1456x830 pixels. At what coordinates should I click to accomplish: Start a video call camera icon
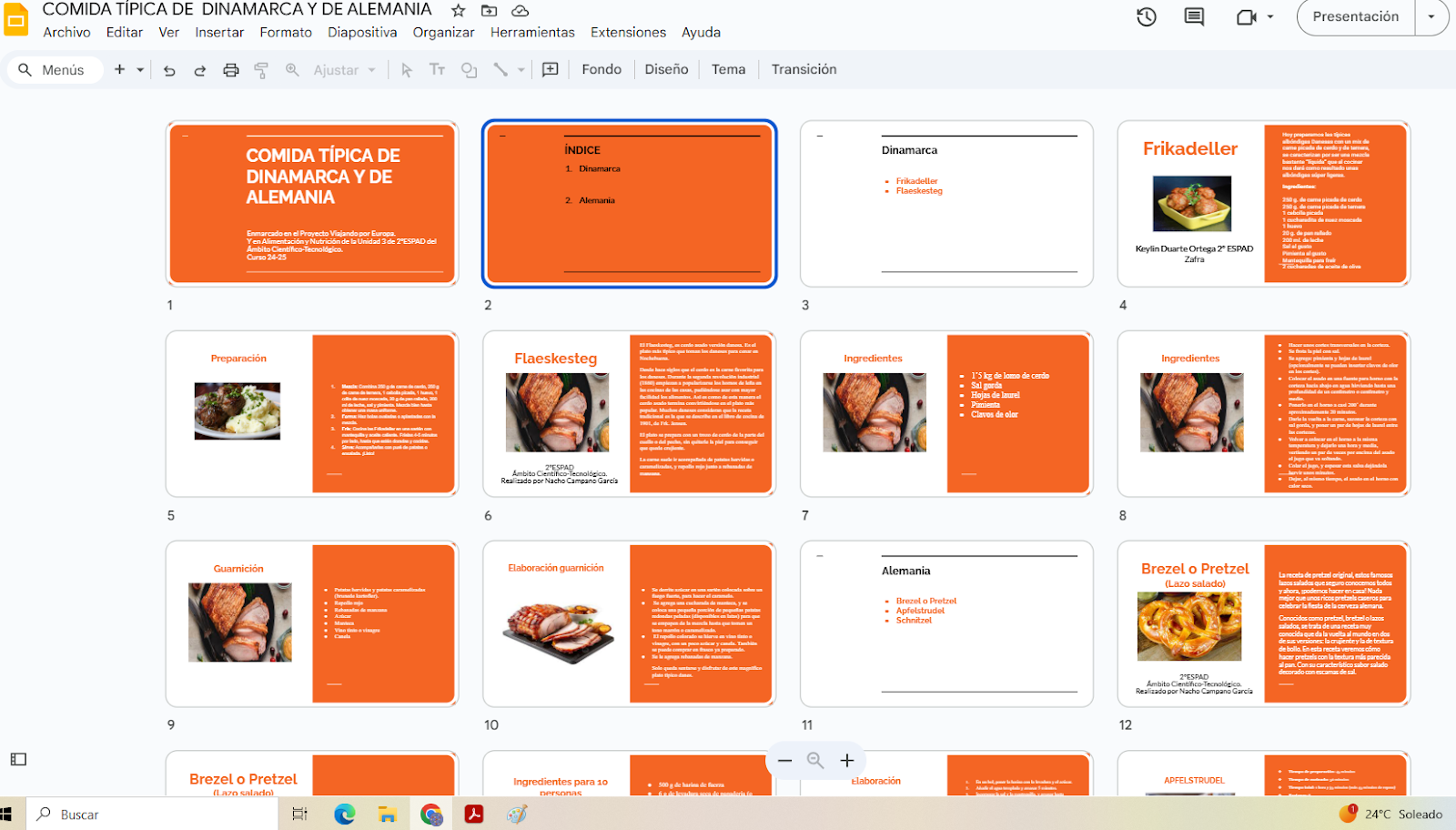coord(1247,16)
